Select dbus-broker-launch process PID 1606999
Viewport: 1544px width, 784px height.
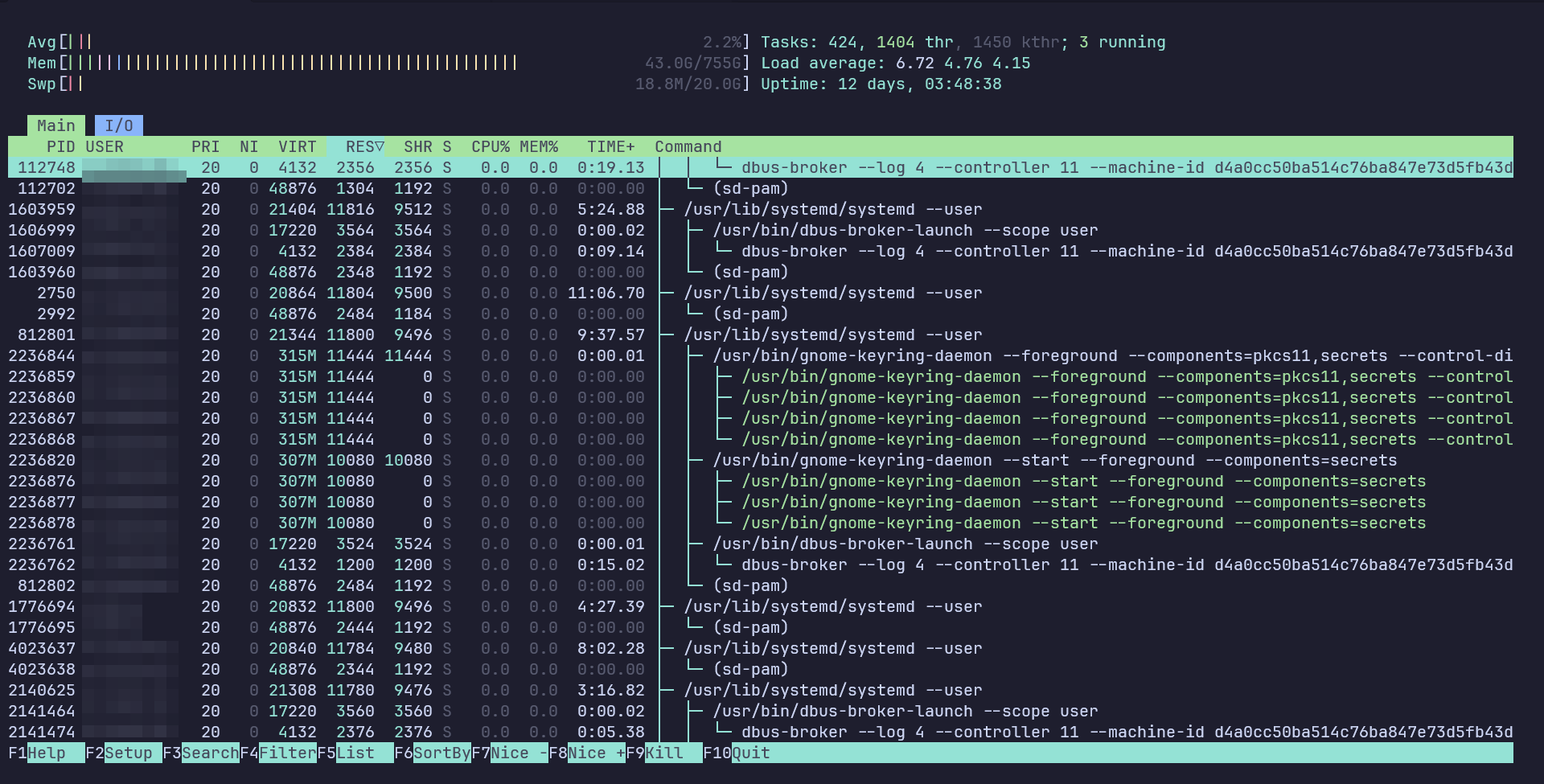[761, 230]
